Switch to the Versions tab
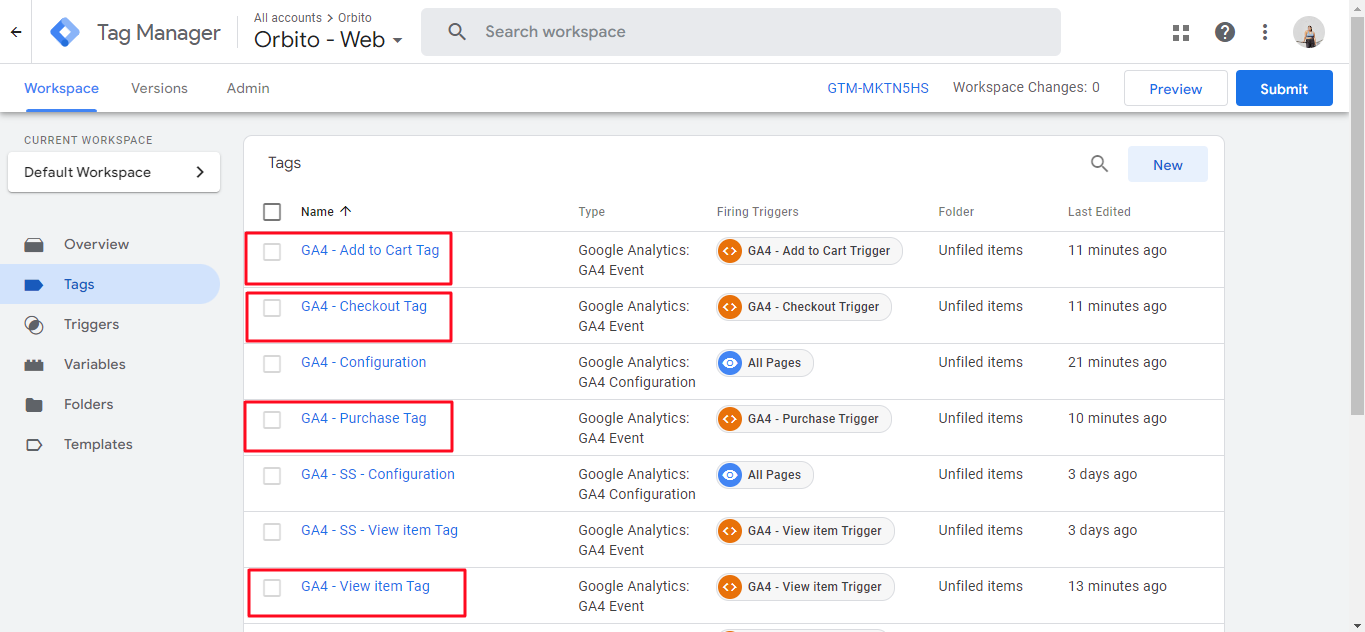The width and height of the screenshot is (1365, 632). 159,88
